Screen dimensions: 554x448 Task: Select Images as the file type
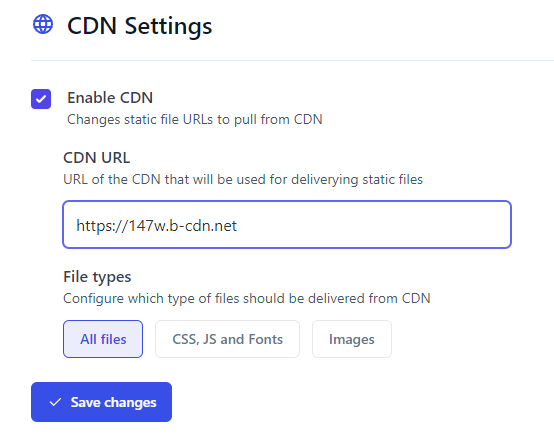pos(352,339)
